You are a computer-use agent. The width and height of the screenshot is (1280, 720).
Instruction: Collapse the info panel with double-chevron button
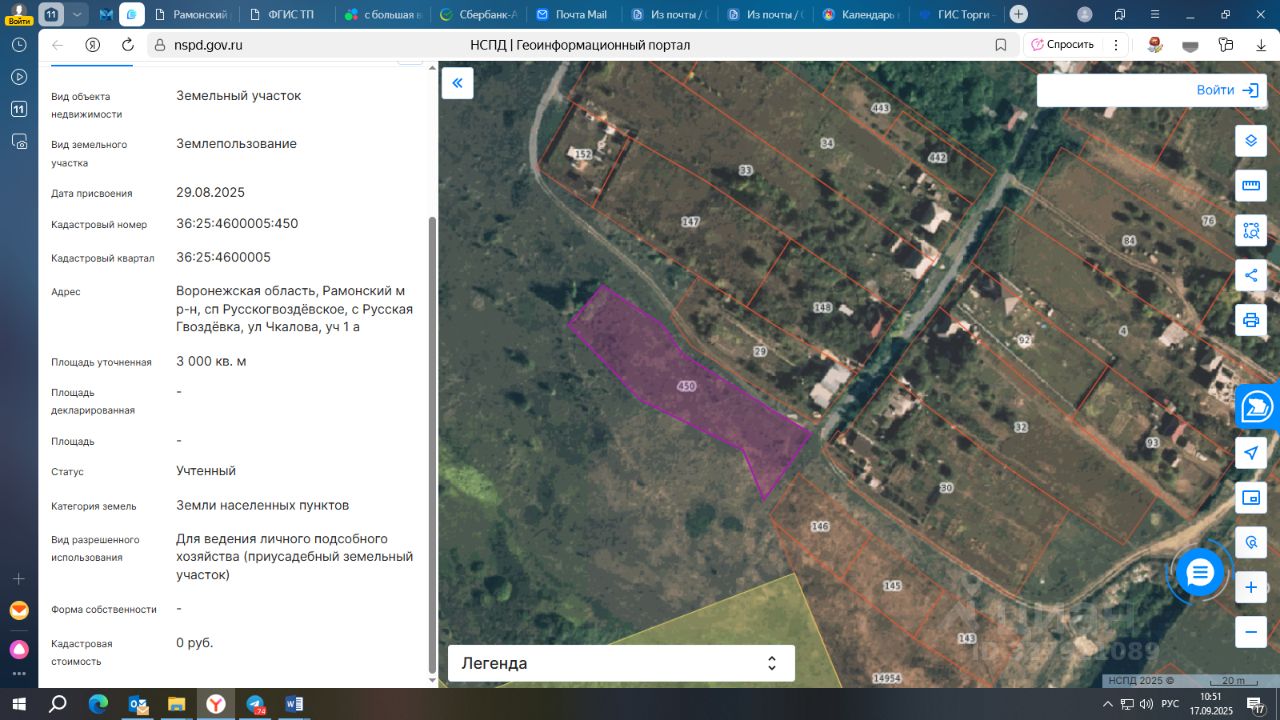click(457, 83)
